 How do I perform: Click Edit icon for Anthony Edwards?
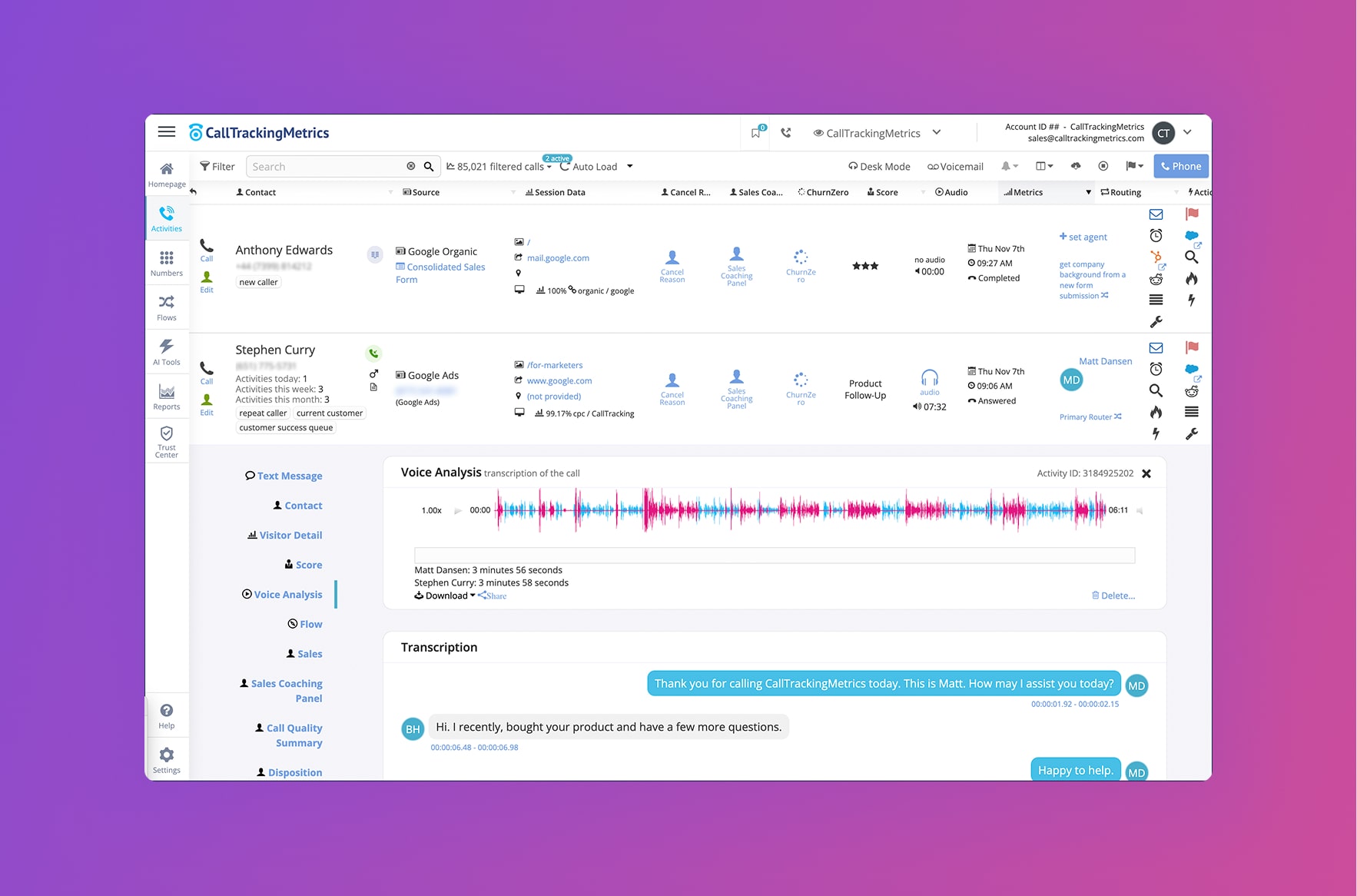point(207,282)
